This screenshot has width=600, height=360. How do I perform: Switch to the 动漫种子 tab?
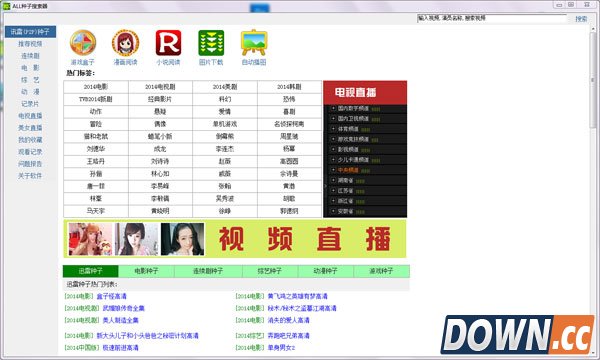(x=326, y=271)
